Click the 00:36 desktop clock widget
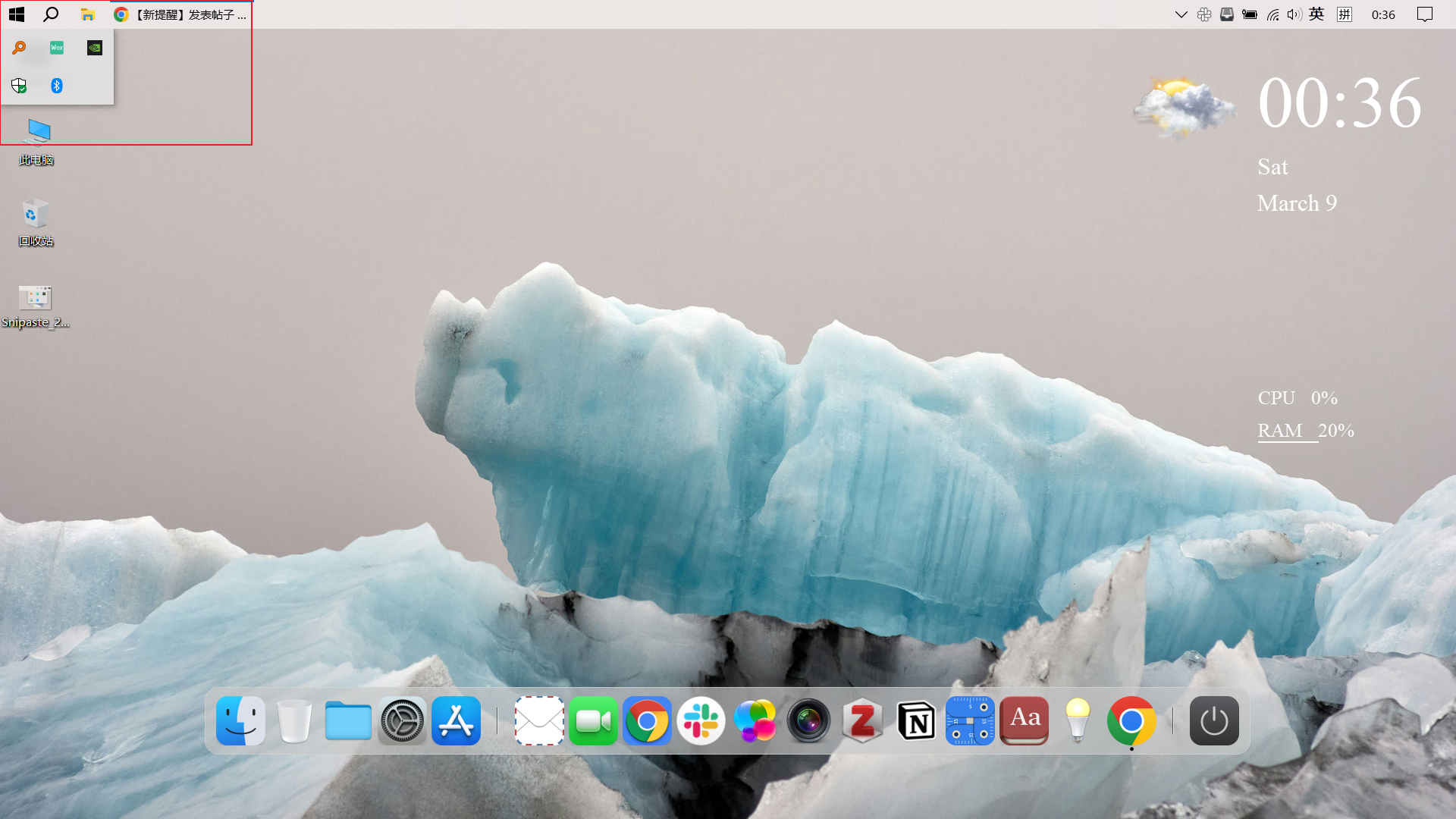This screenshot has height=819, width=1456. pos(1339,103)
